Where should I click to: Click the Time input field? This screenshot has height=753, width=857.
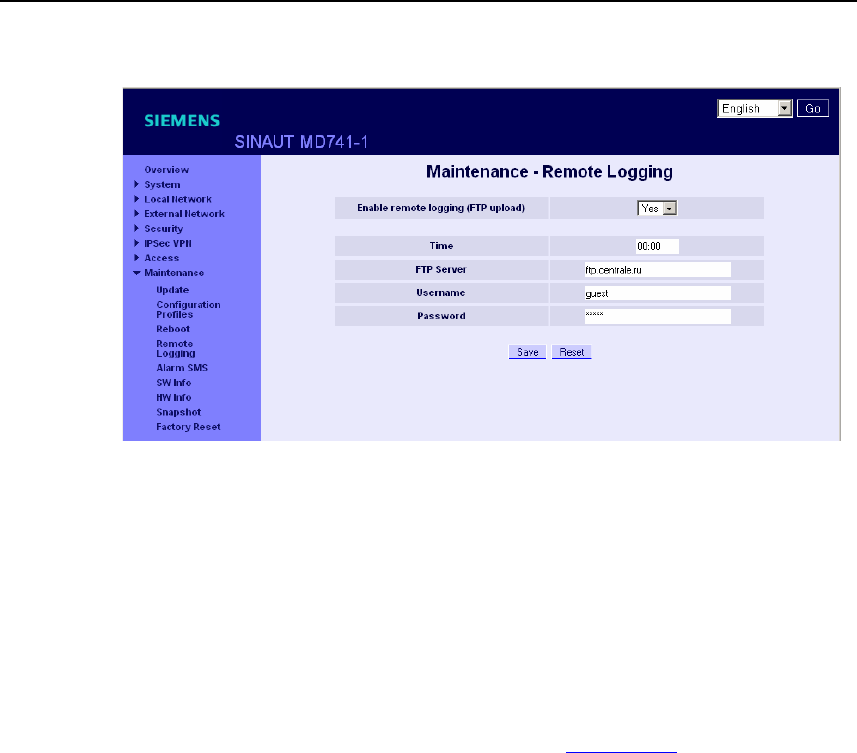tap(657, 246)
